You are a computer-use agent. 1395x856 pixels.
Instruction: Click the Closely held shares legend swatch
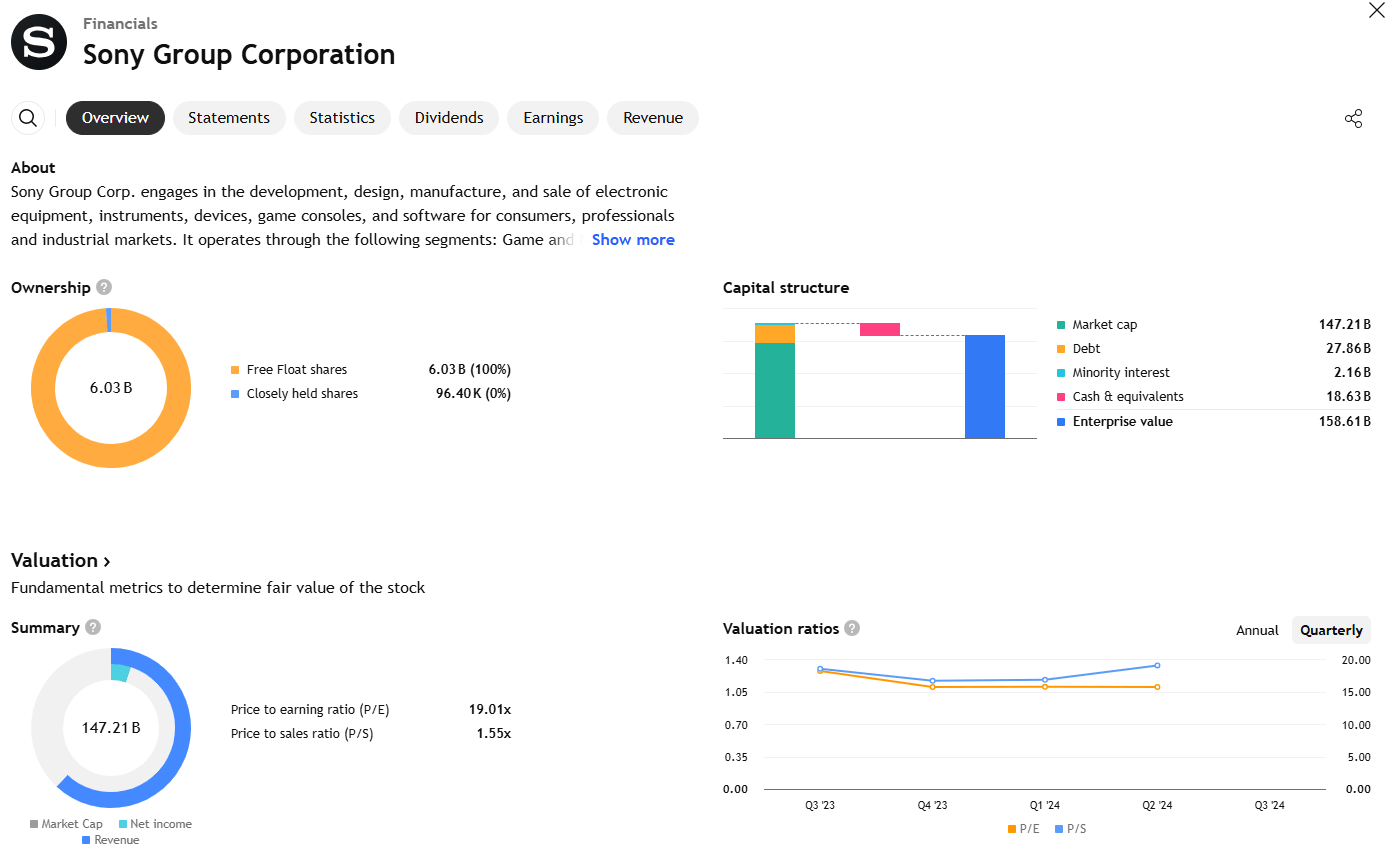click(x=235, y=394)
